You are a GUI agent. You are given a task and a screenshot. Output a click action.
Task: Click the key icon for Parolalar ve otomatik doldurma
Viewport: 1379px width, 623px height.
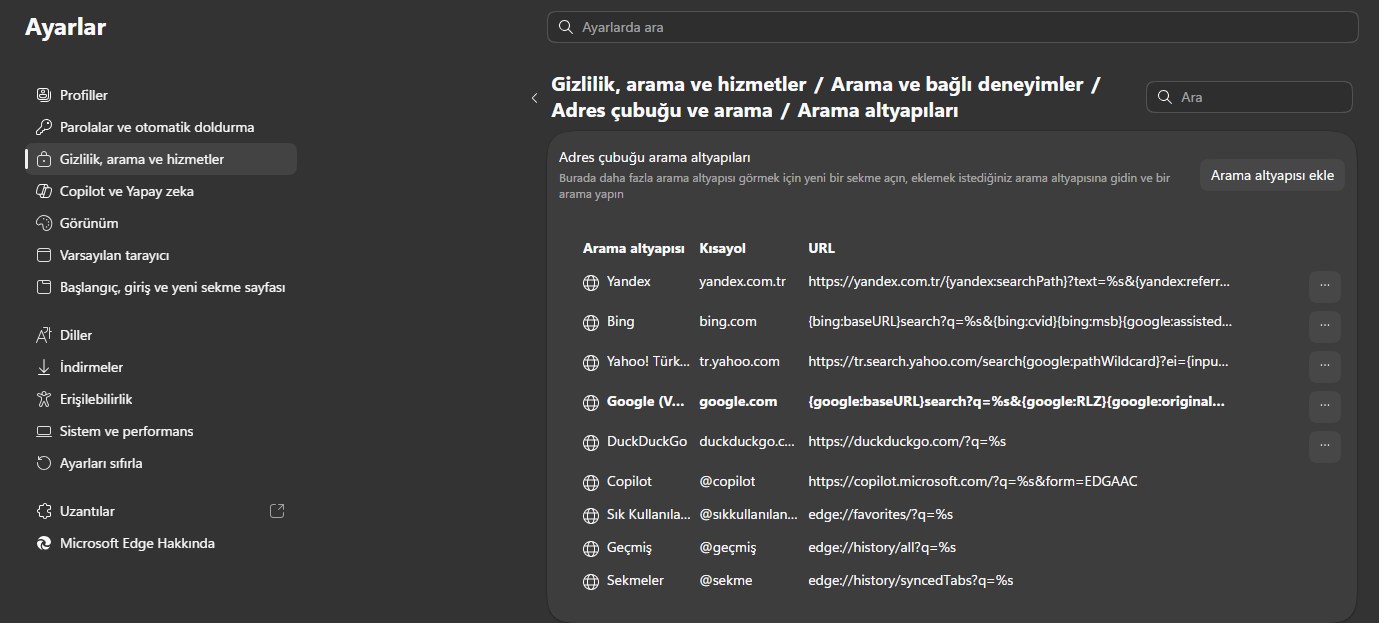coord(43,127)
